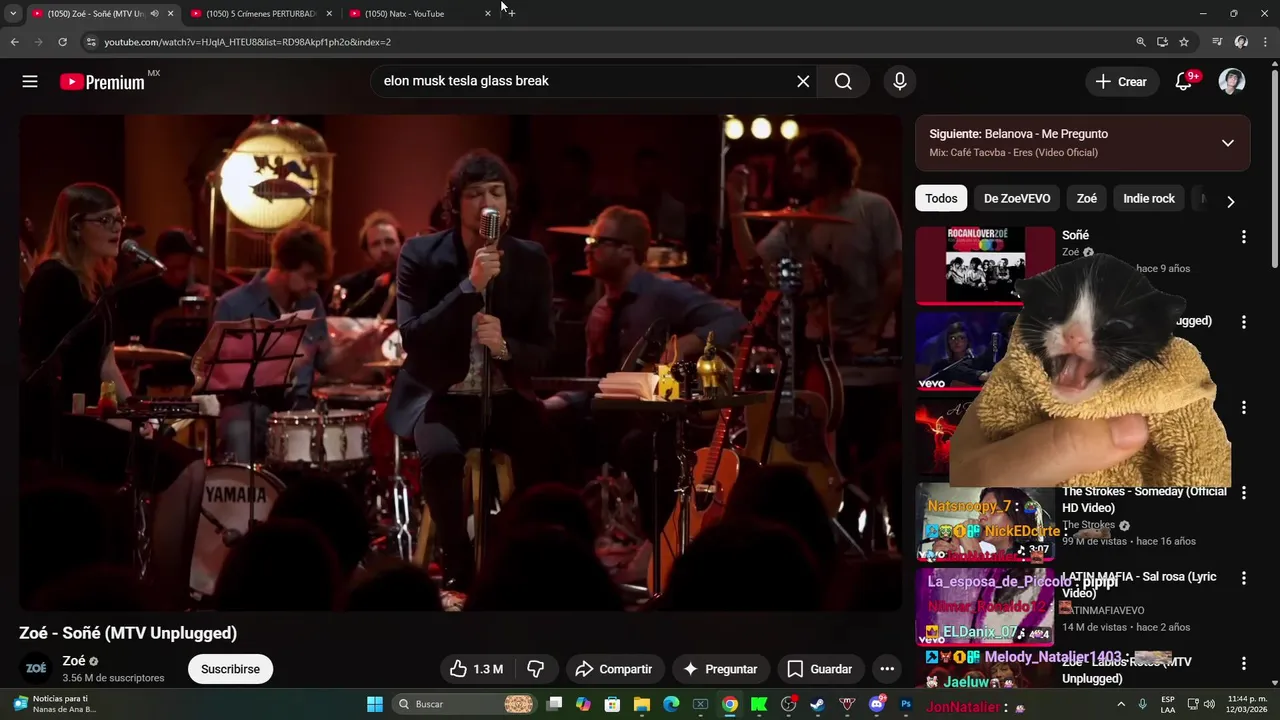Open YouTube notifications bell
Image resolution: width=1280 pixels, height=720 pixels.
pos(1184,82)
